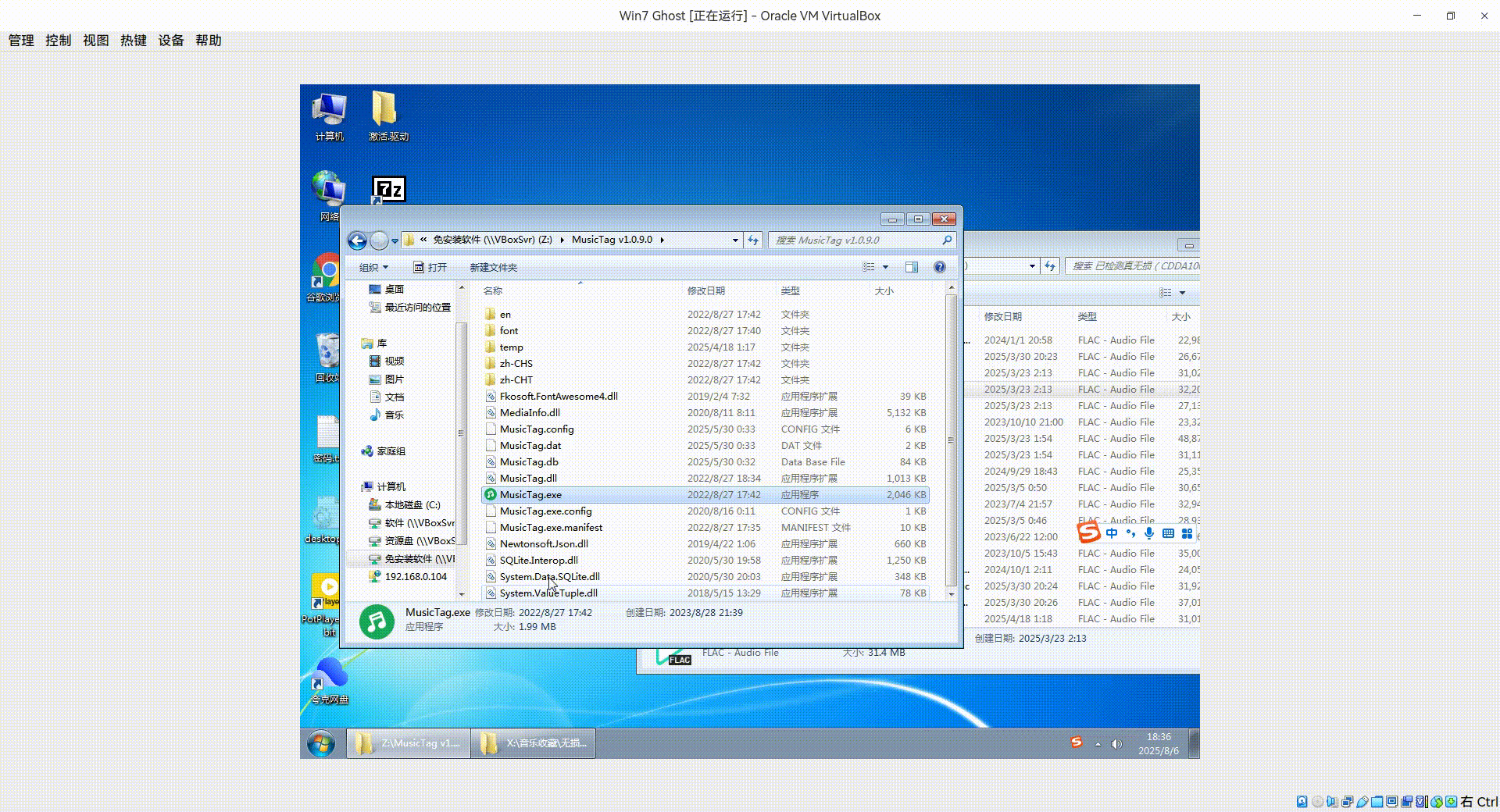The image size is (1500, 812).
Task: Toggle the punctuation mode on the Sogou bar
Action: [x=1130, y=533]
